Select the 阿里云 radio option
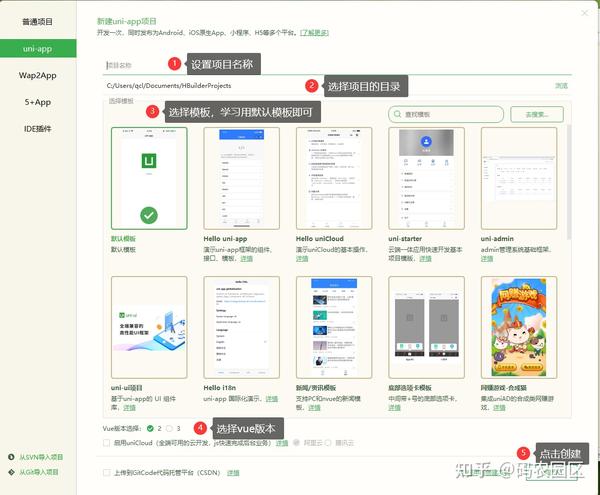The height and width of the screenshot is (495, 600). 296,443
